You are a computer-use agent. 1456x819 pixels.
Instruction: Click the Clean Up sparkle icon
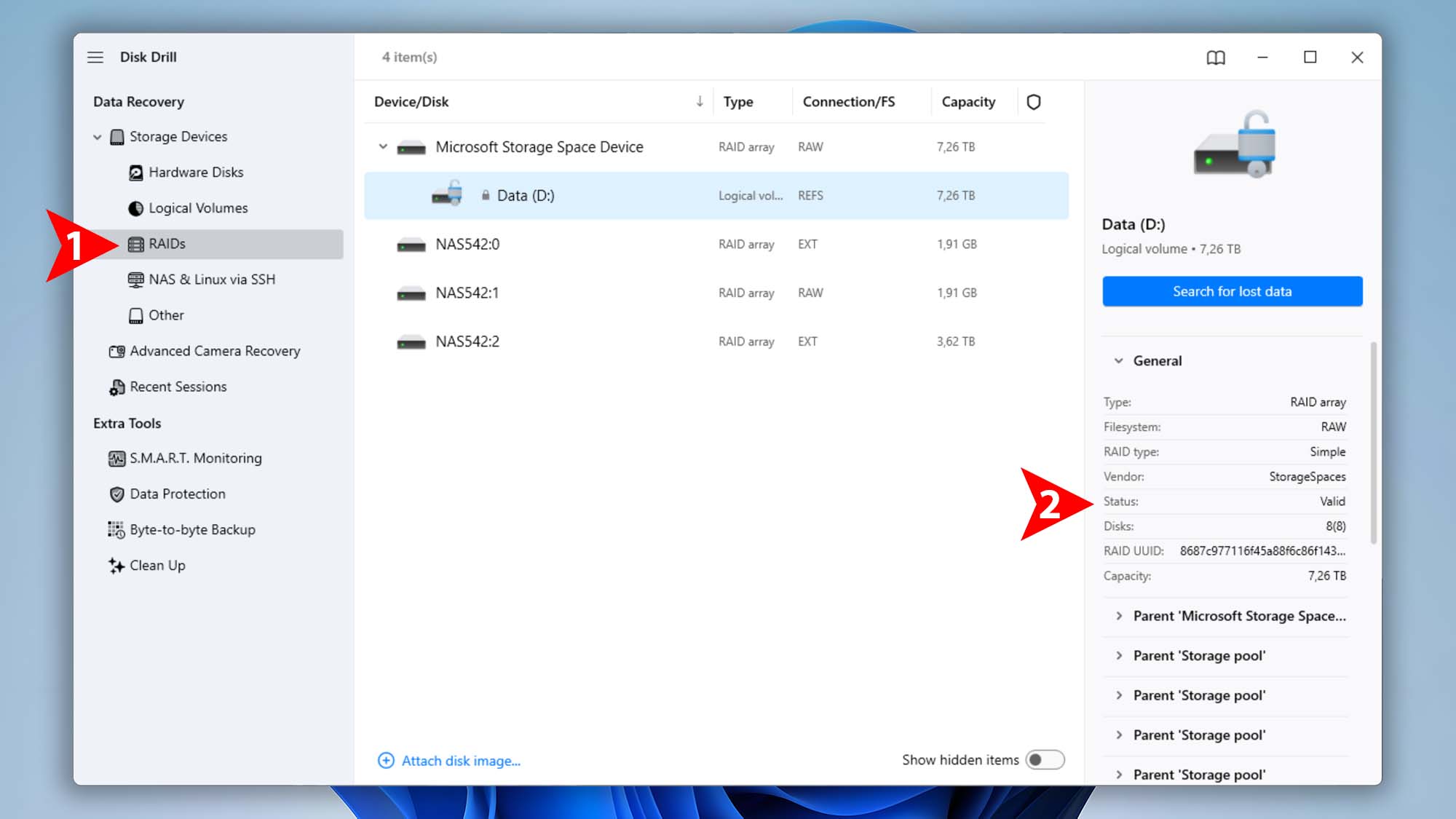[x=116, y=566]
